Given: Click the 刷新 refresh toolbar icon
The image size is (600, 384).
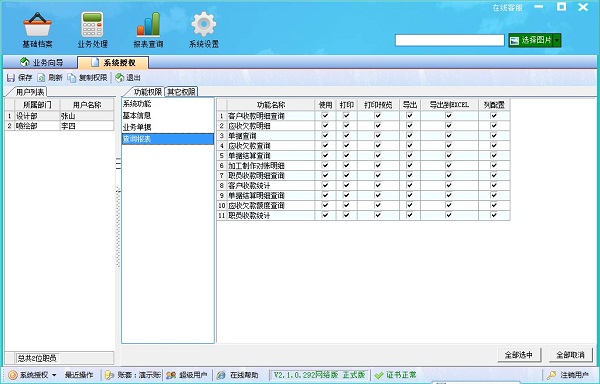Looking at the screenshot, I should [41, 78].
